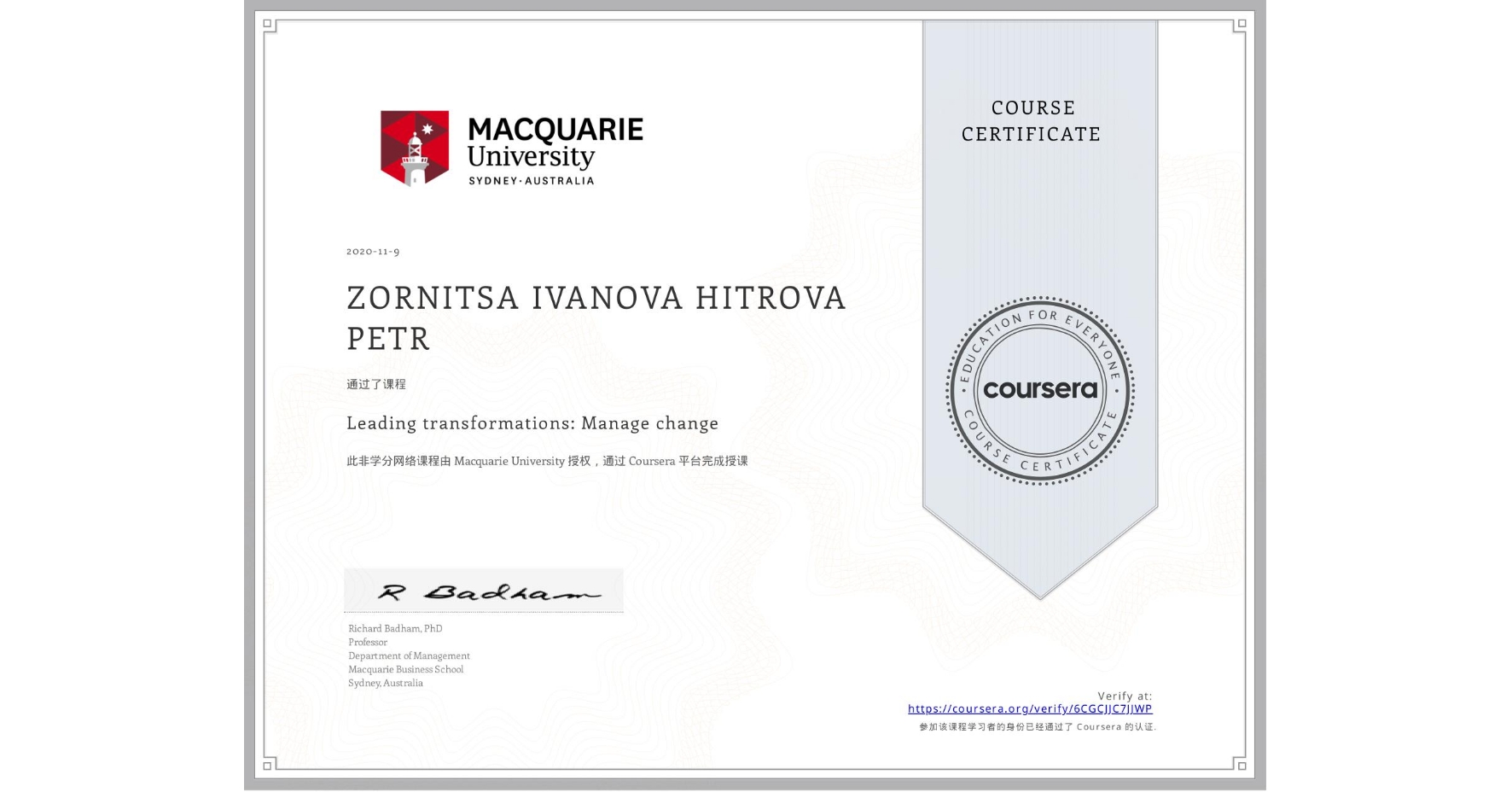
Task: Select the course title Leading transformations: Manage change
Action: tap(532, 423)
